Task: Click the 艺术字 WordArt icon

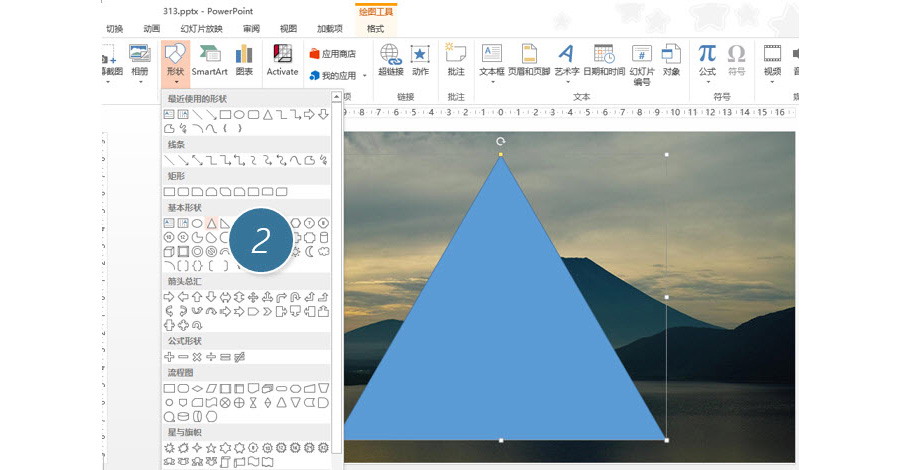Action: point(566,60)
